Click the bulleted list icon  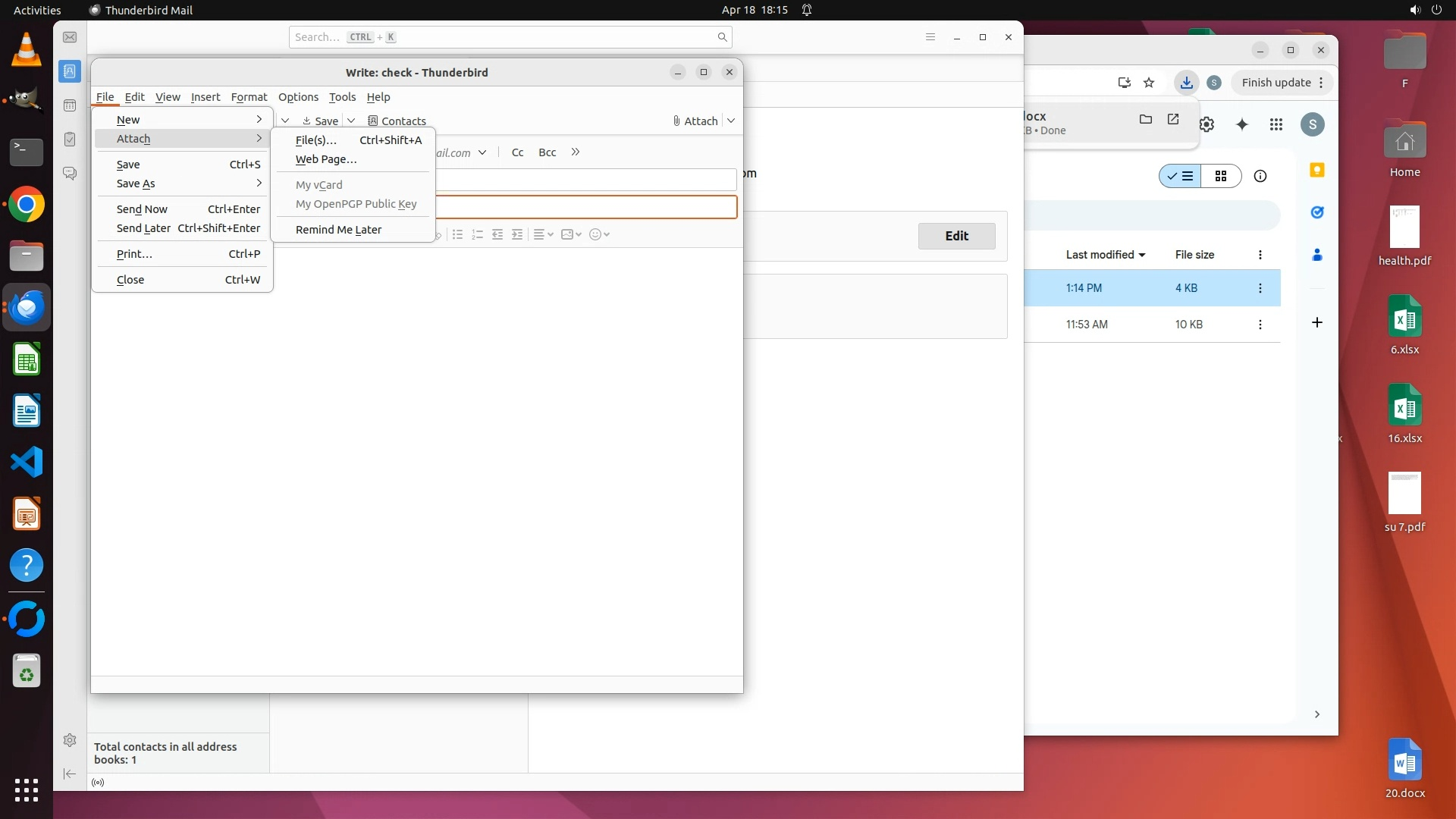(457, 234)
